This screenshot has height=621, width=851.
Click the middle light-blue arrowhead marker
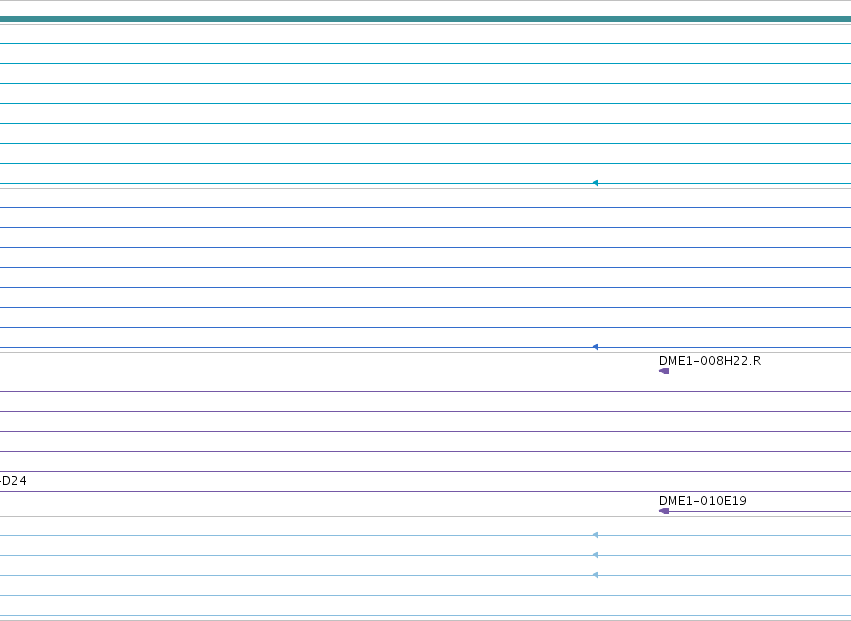[595, 555]
